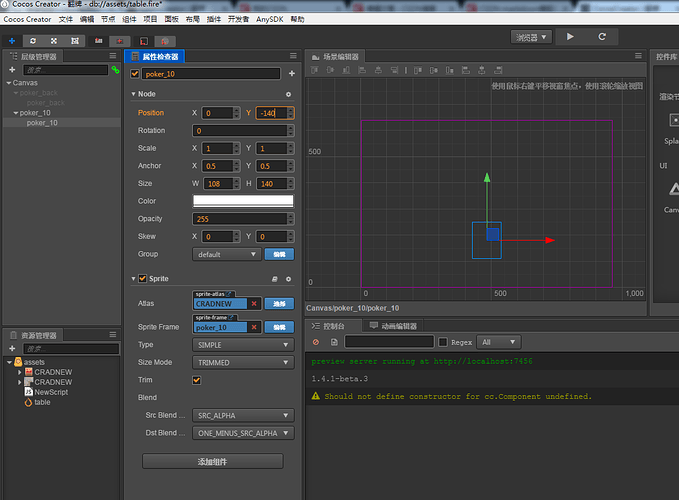
Task: Remove the CRADNEW atlas reference
Action: (254, 303)
